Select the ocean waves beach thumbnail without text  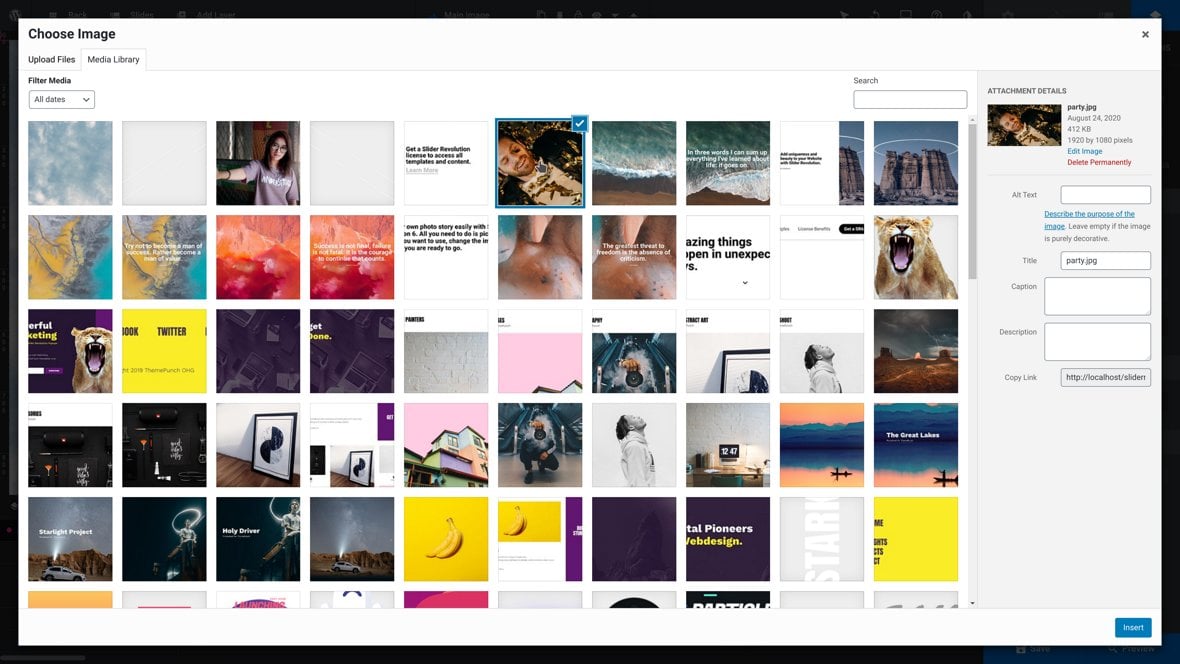(634, 163)
